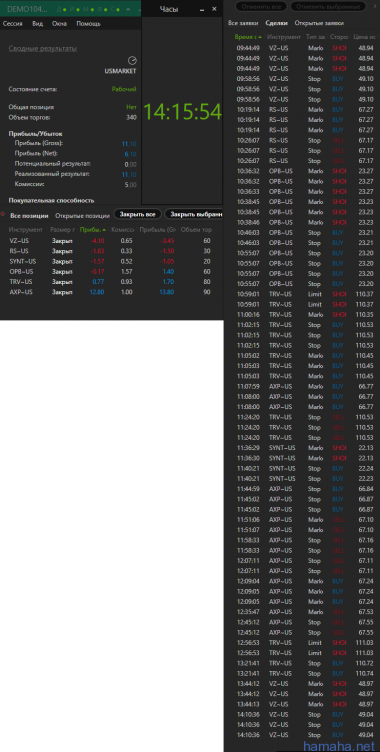Expand the arrow next to DEMO104 title
This screenshot has width=380, height=752.
[x=128, y=9]
